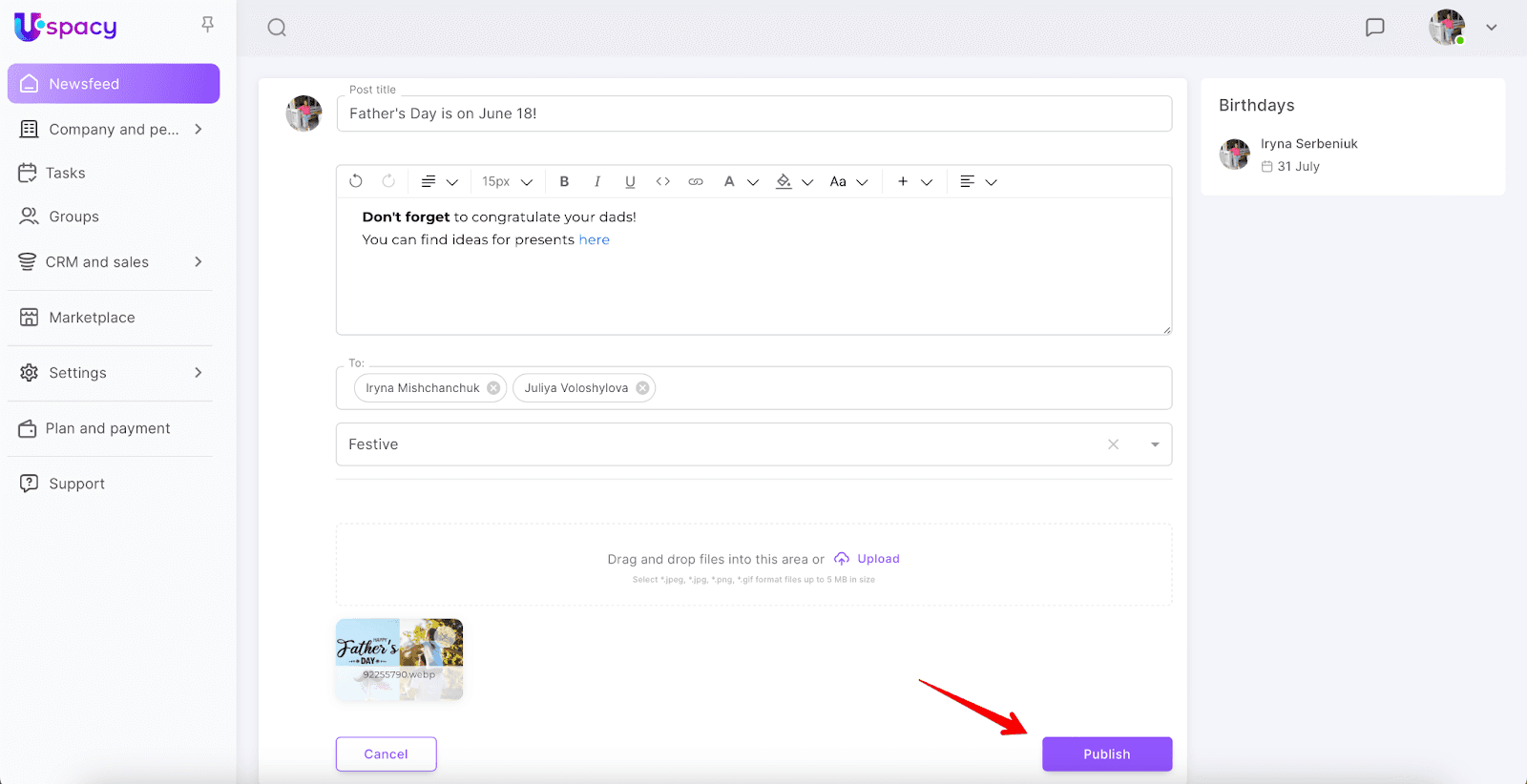Remove Iryna Mishchanchuk from recipients

493,388
